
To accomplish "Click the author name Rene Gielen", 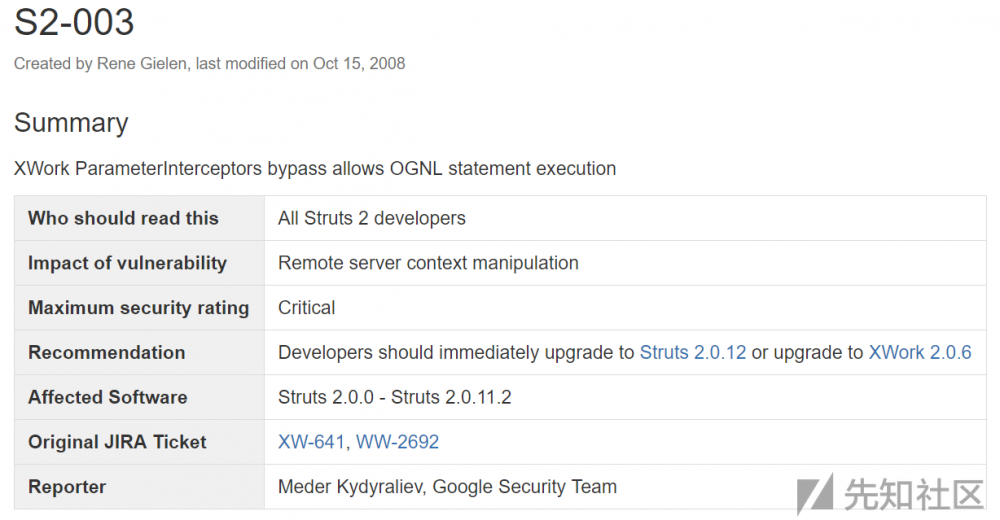I will click(143, 63).
